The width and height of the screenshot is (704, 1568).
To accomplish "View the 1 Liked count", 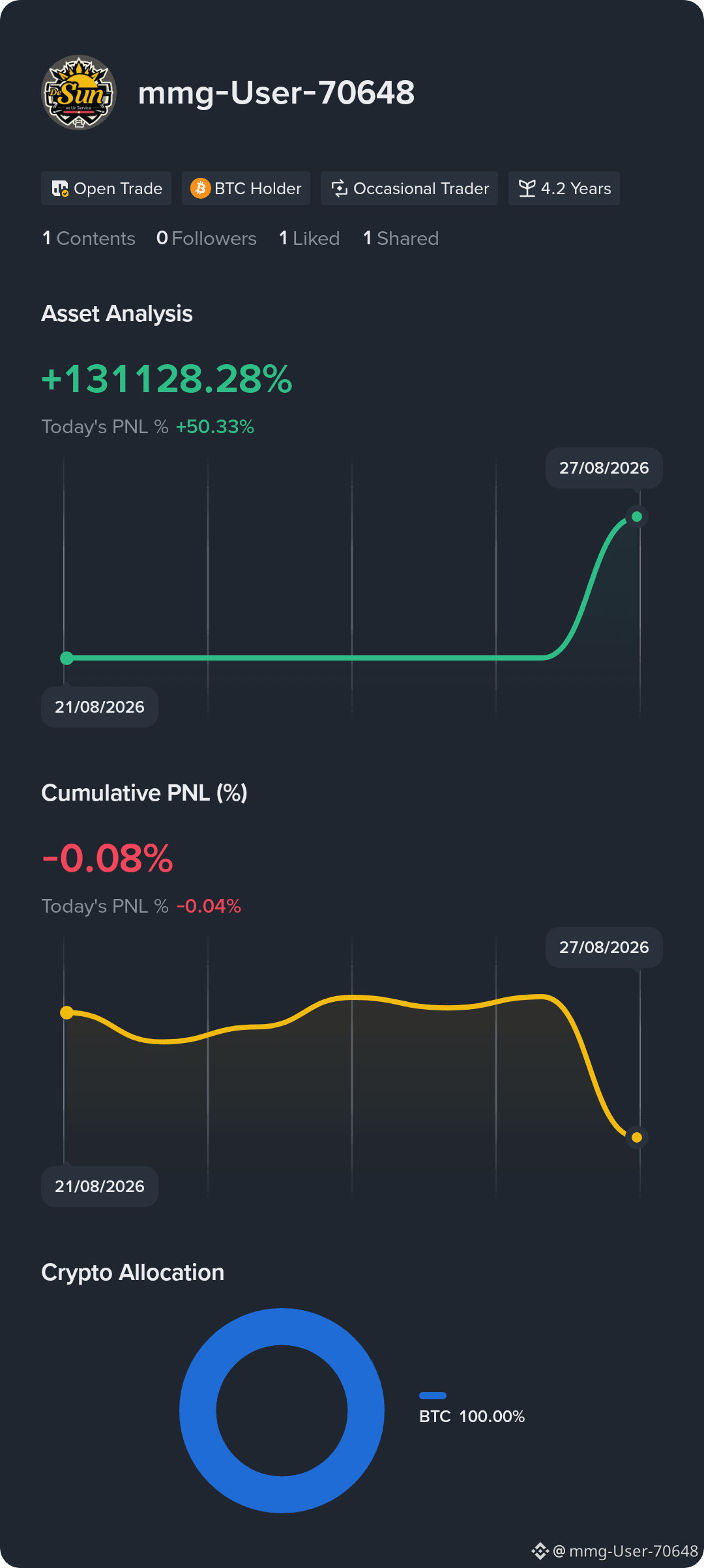I will click(310, 238).
